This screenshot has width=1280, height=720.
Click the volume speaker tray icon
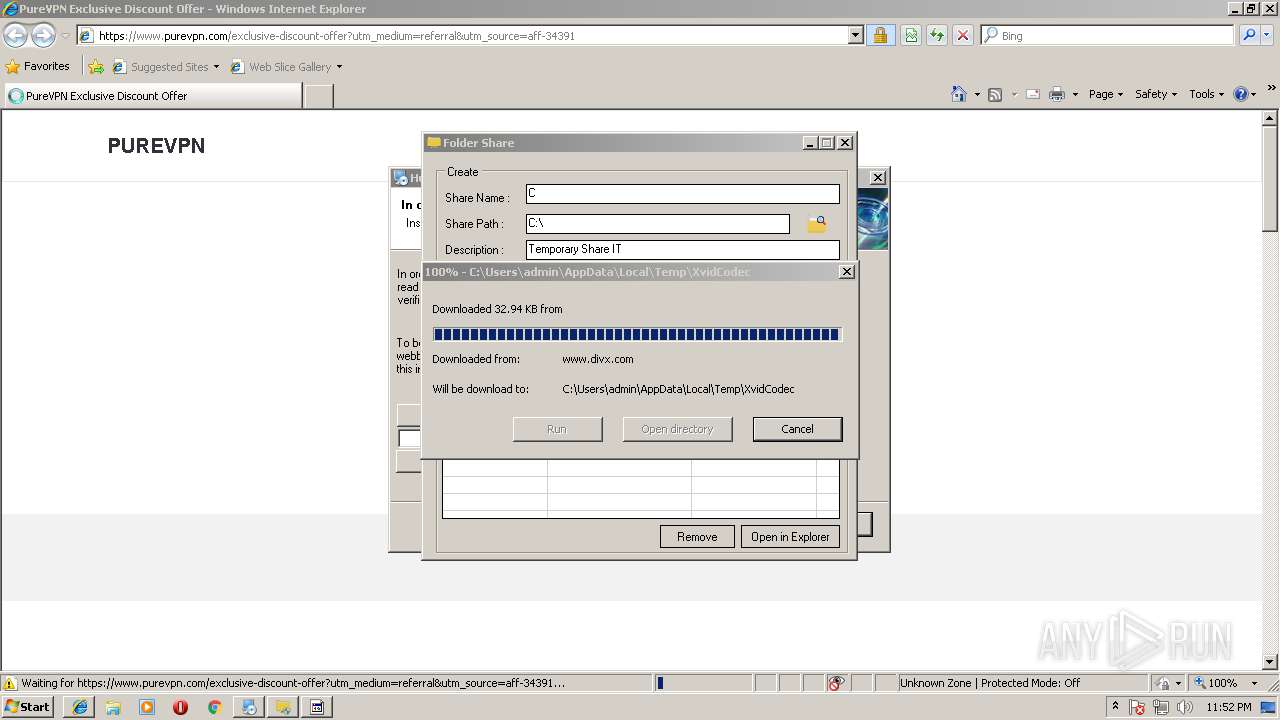pyautogui.click(x=1186, y=707)
